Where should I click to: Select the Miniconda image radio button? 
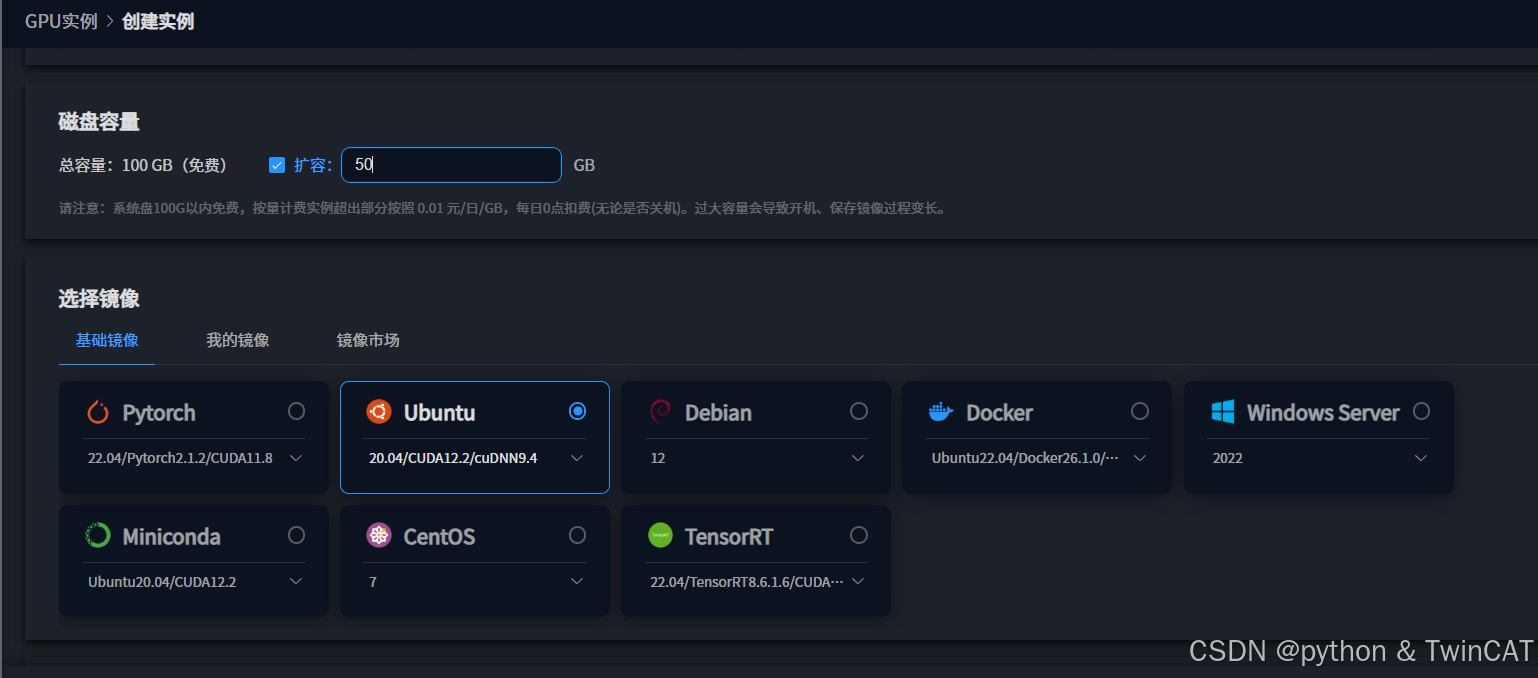296,535
